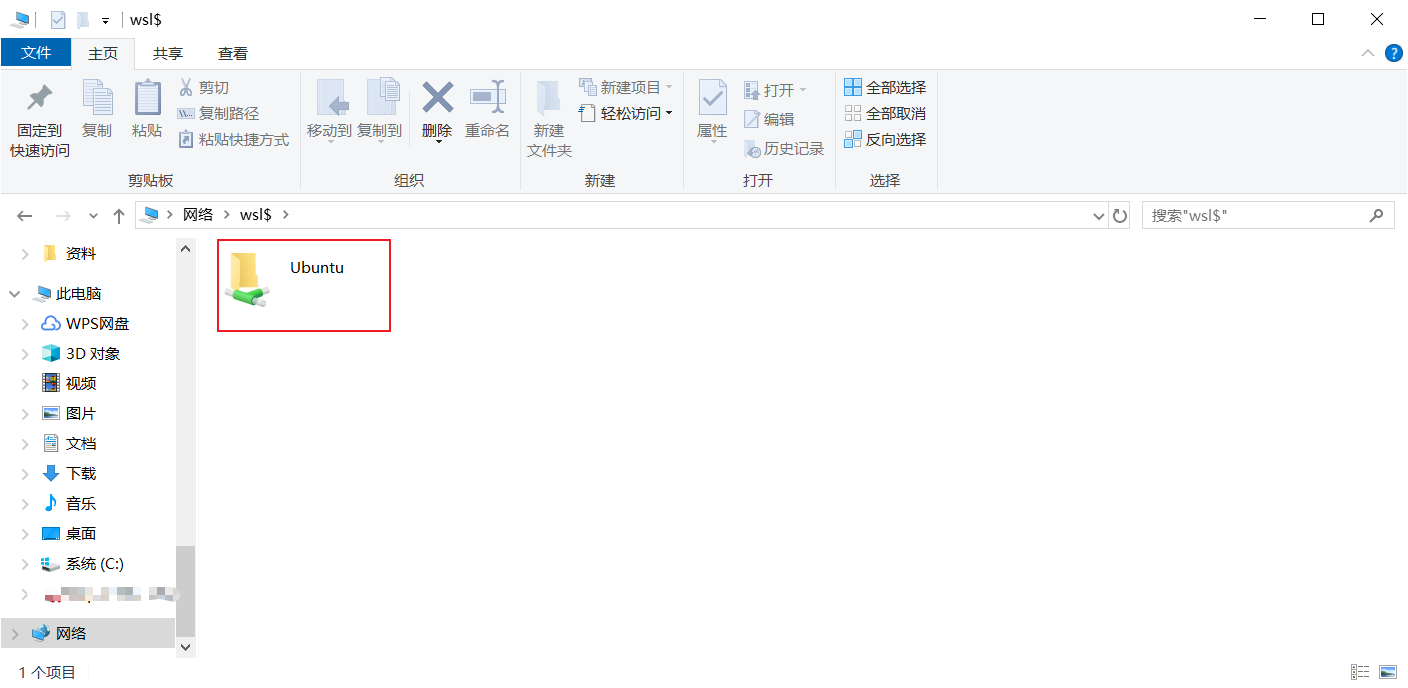Refresh with the address bar refresh icon
The width and height of the screenshot is (1408, 688).
coord(1119,214)
